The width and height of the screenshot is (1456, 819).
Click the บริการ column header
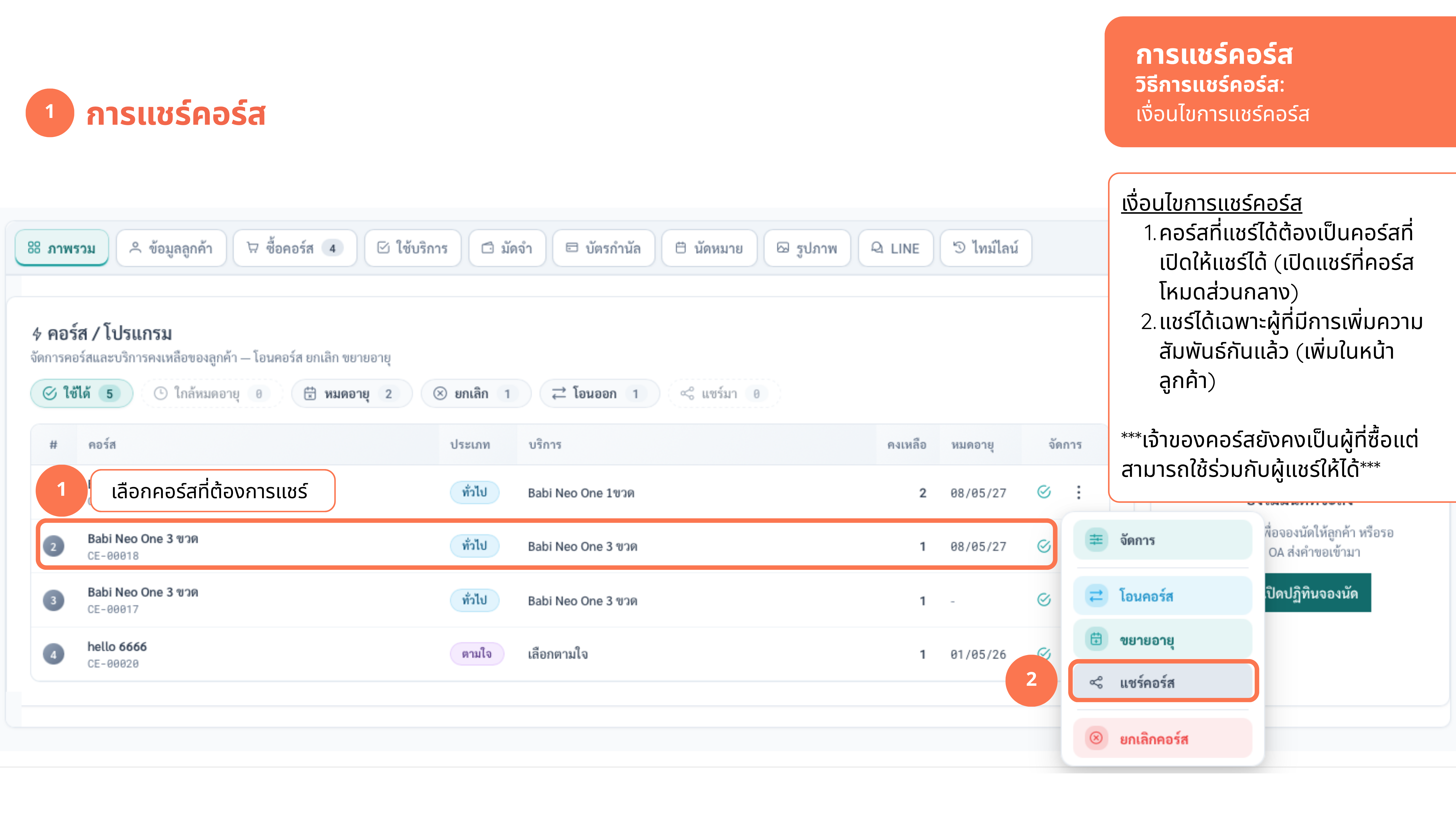click(x=545, y=445)
